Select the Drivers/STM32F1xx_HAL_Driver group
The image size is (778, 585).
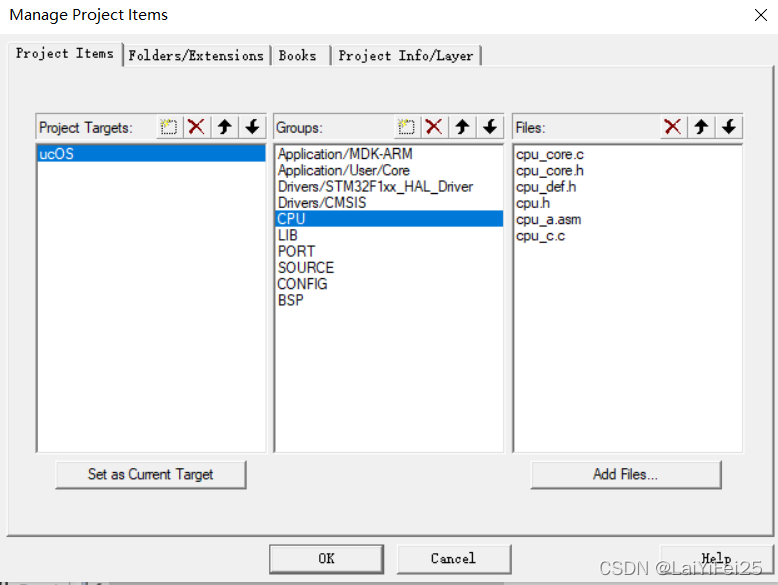(x=389, y=187)
